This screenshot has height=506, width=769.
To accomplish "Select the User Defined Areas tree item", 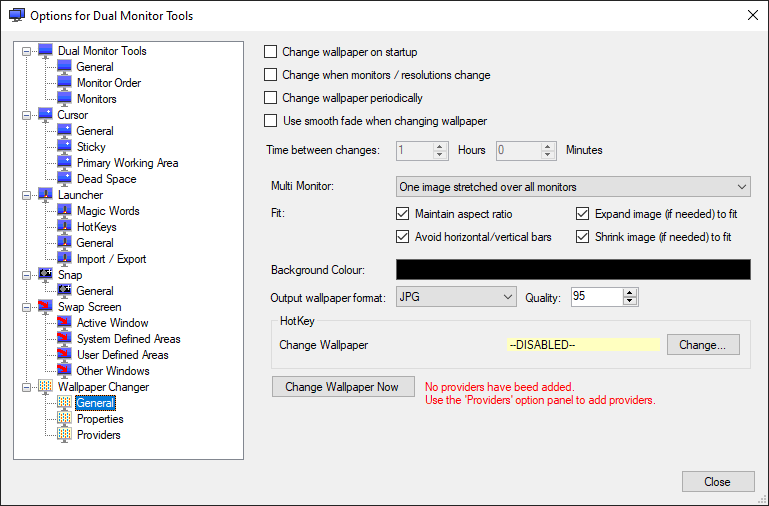I will (x=123, y=354).
